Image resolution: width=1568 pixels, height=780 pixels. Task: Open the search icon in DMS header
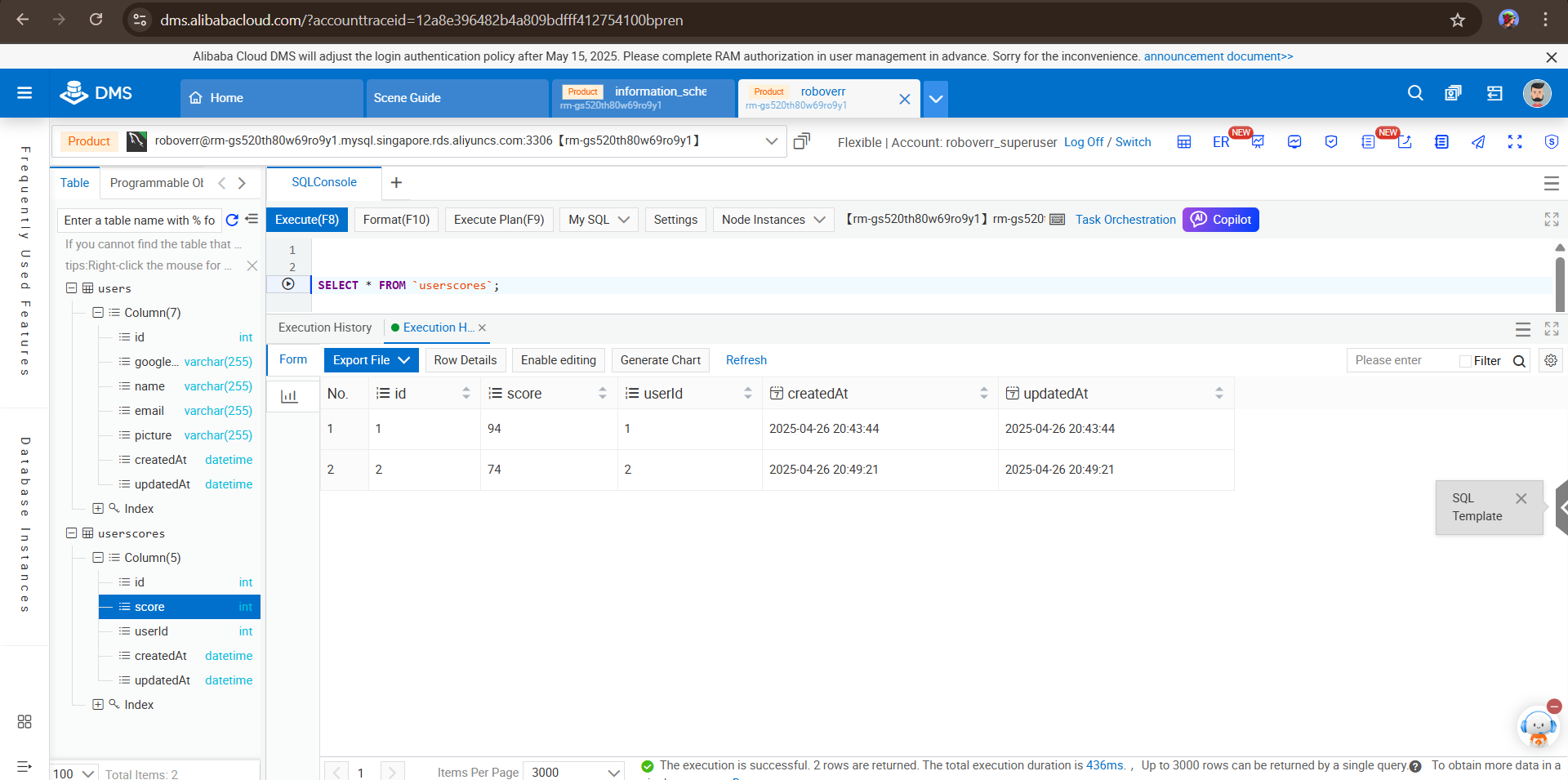1415,93
